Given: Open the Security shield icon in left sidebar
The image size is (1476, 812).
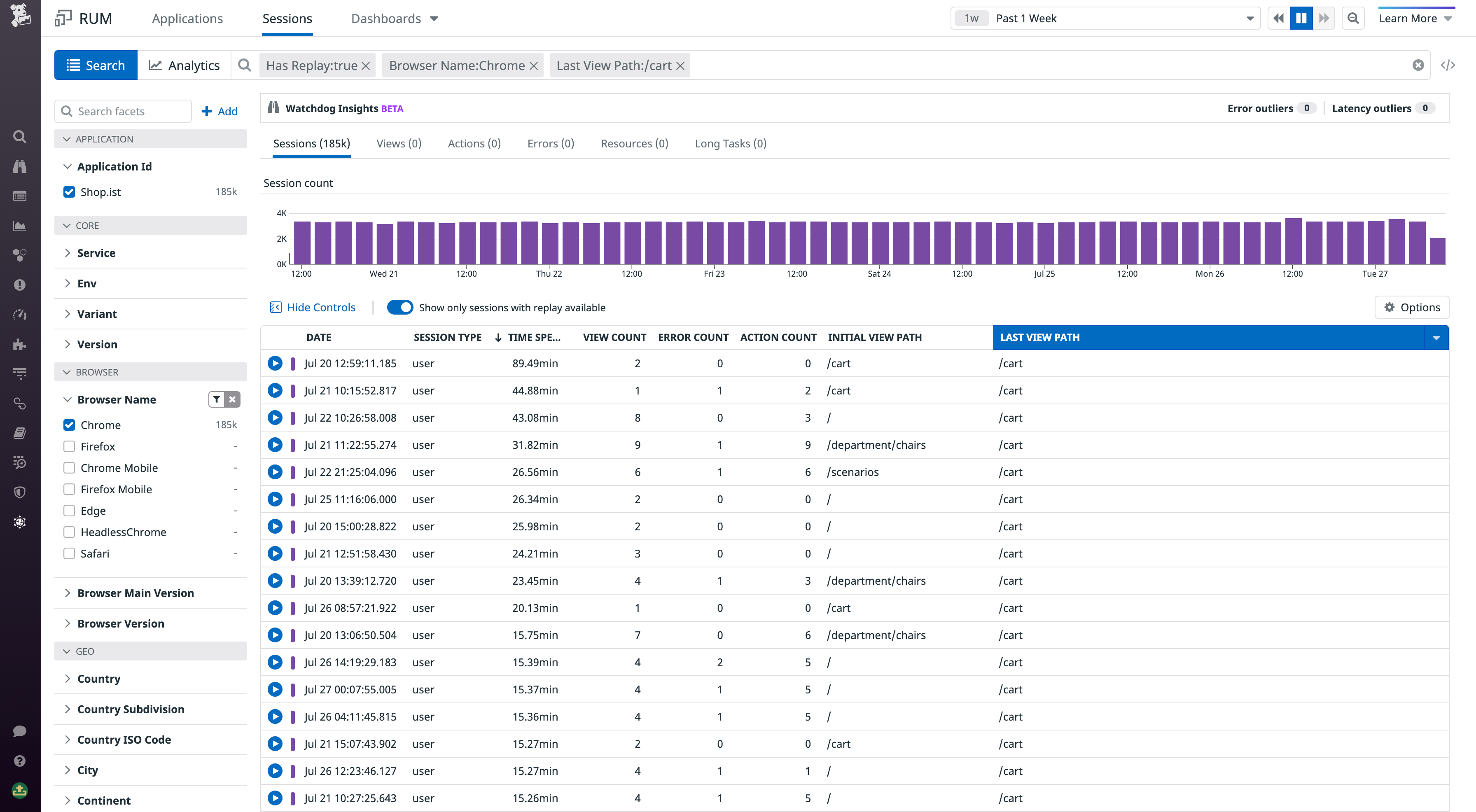Looking at the screenshot, I should pos(19,492).
